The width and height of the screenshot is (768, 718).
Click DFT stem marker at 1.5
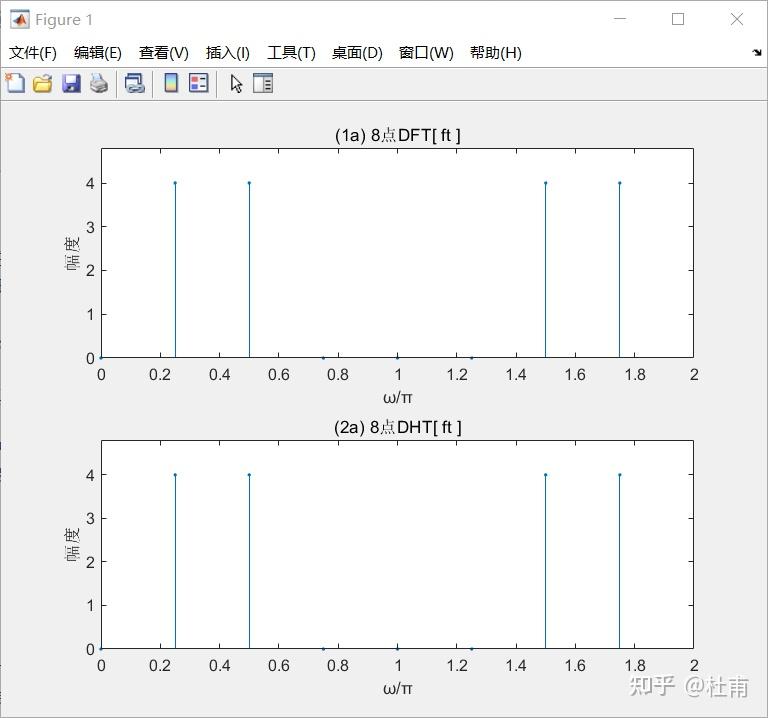pos(546,183)
